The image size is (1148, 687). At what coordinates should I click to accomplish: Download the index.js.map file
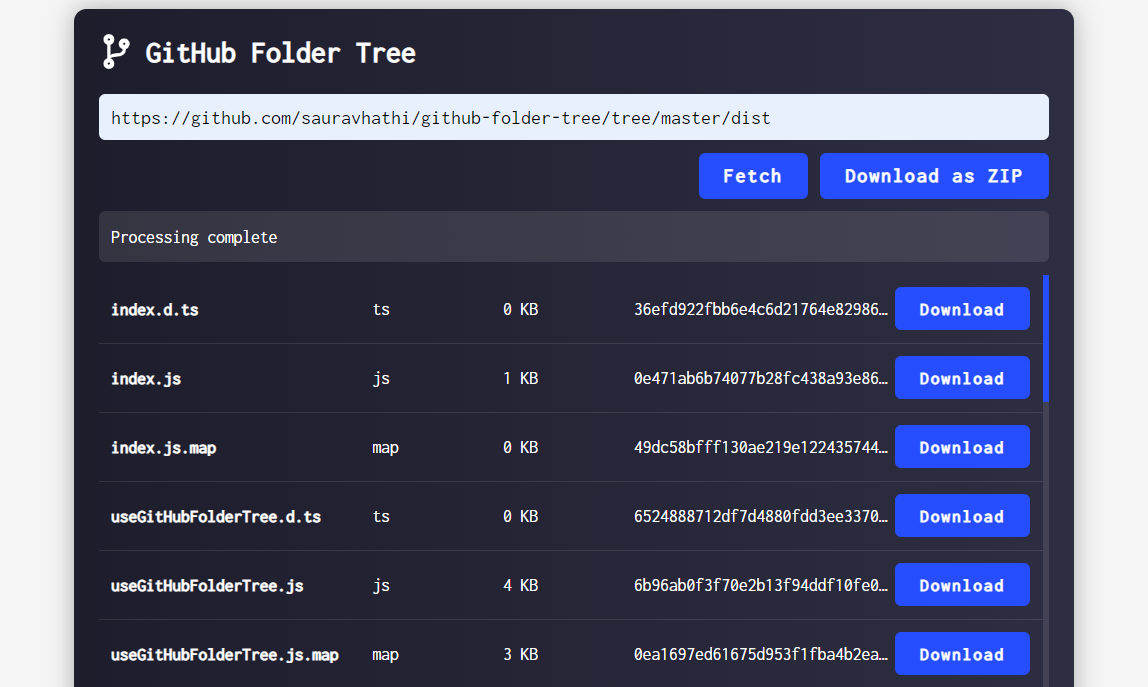pos(961,447)
